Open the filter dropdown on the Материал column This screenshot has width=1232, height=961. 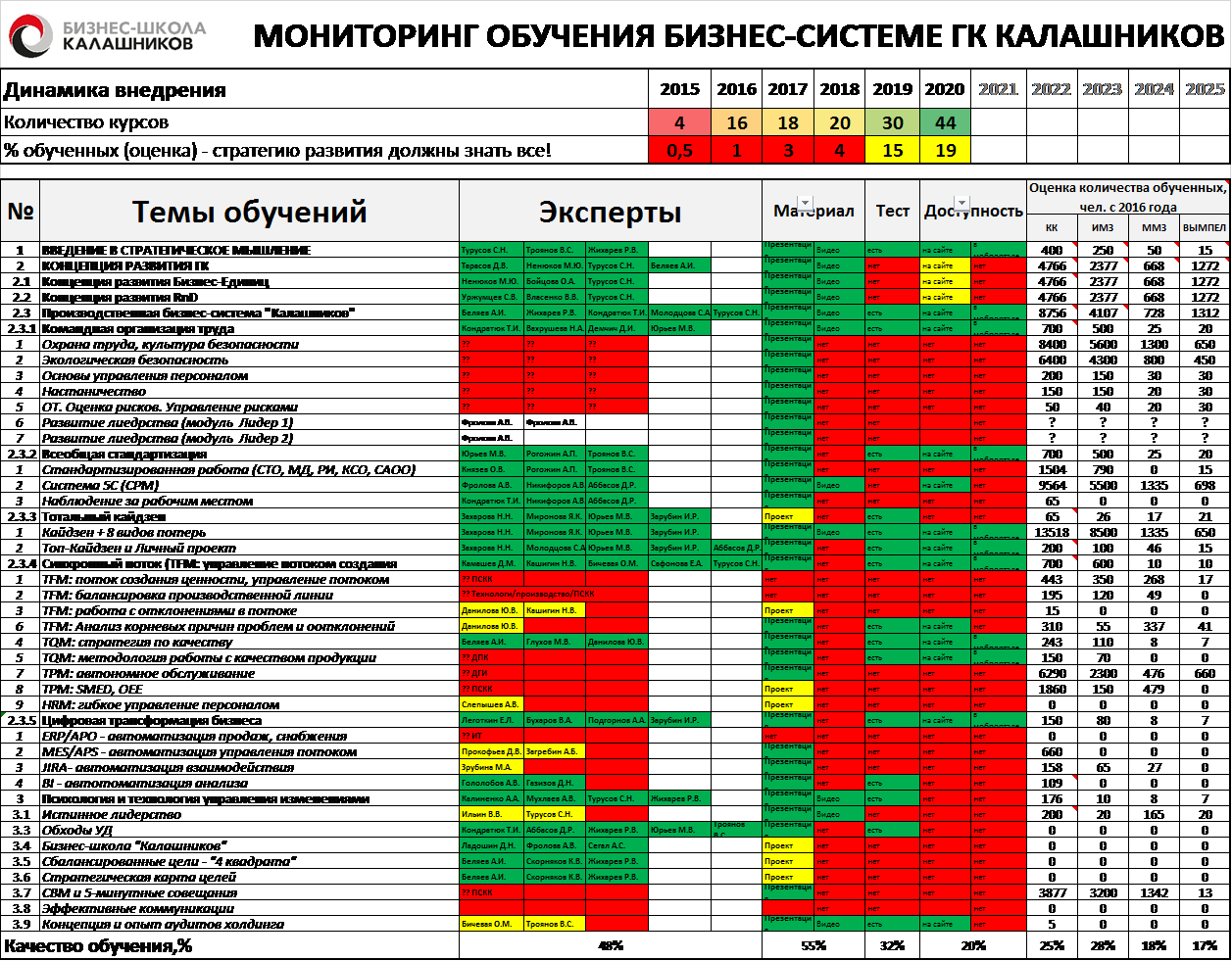point(806,204)
